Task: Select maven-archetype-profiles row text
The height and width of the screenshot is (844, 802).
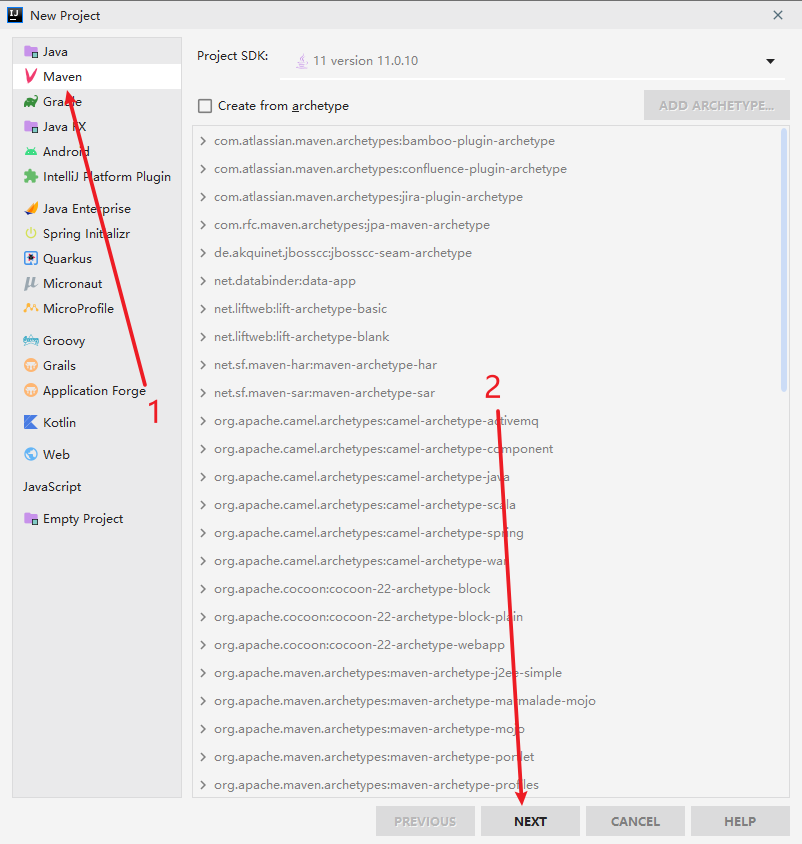Action: coord(376,785)
